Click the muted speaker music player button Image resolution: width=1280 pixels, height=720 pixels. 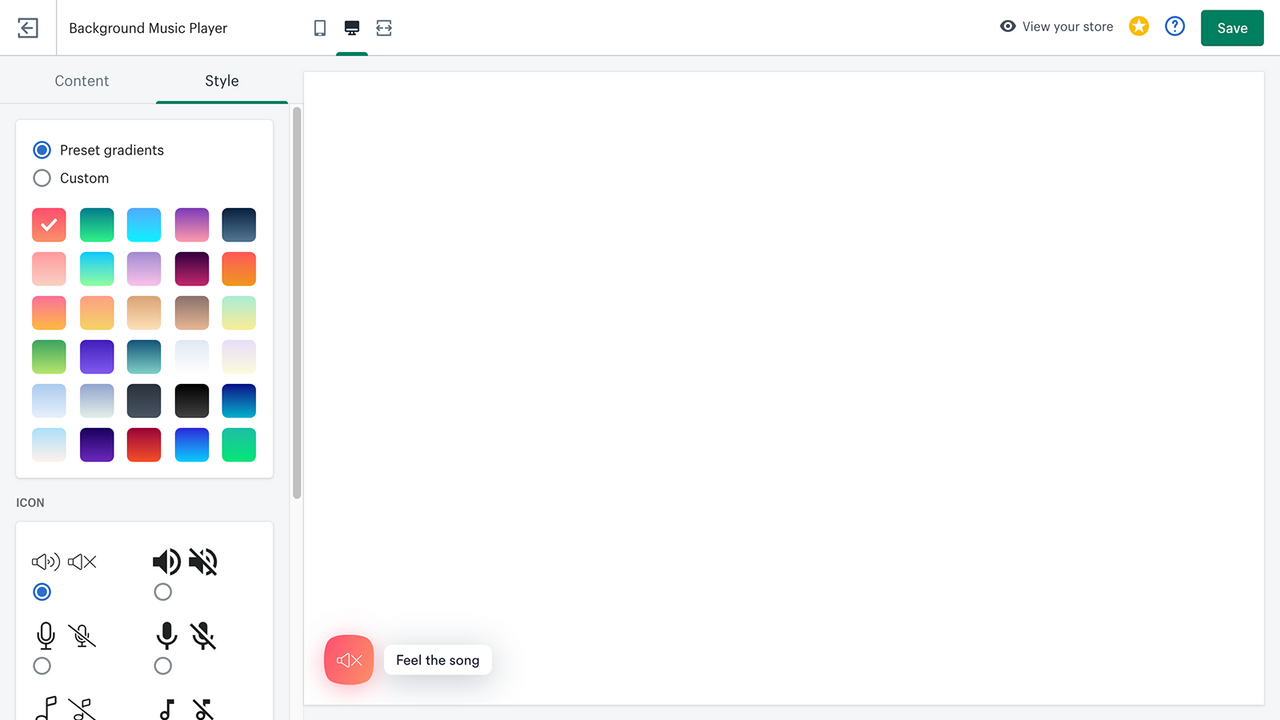349,660
